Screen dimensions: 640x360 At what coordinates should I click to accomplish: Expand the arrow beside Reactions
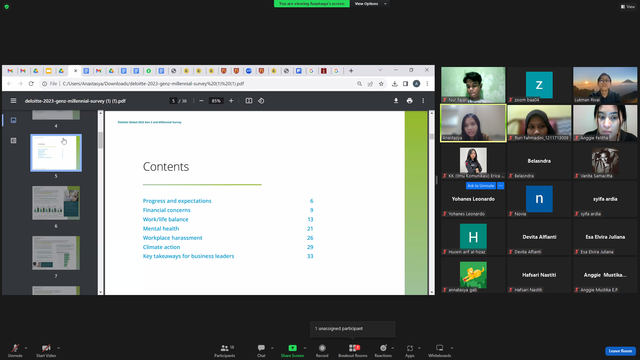(393, 348)
